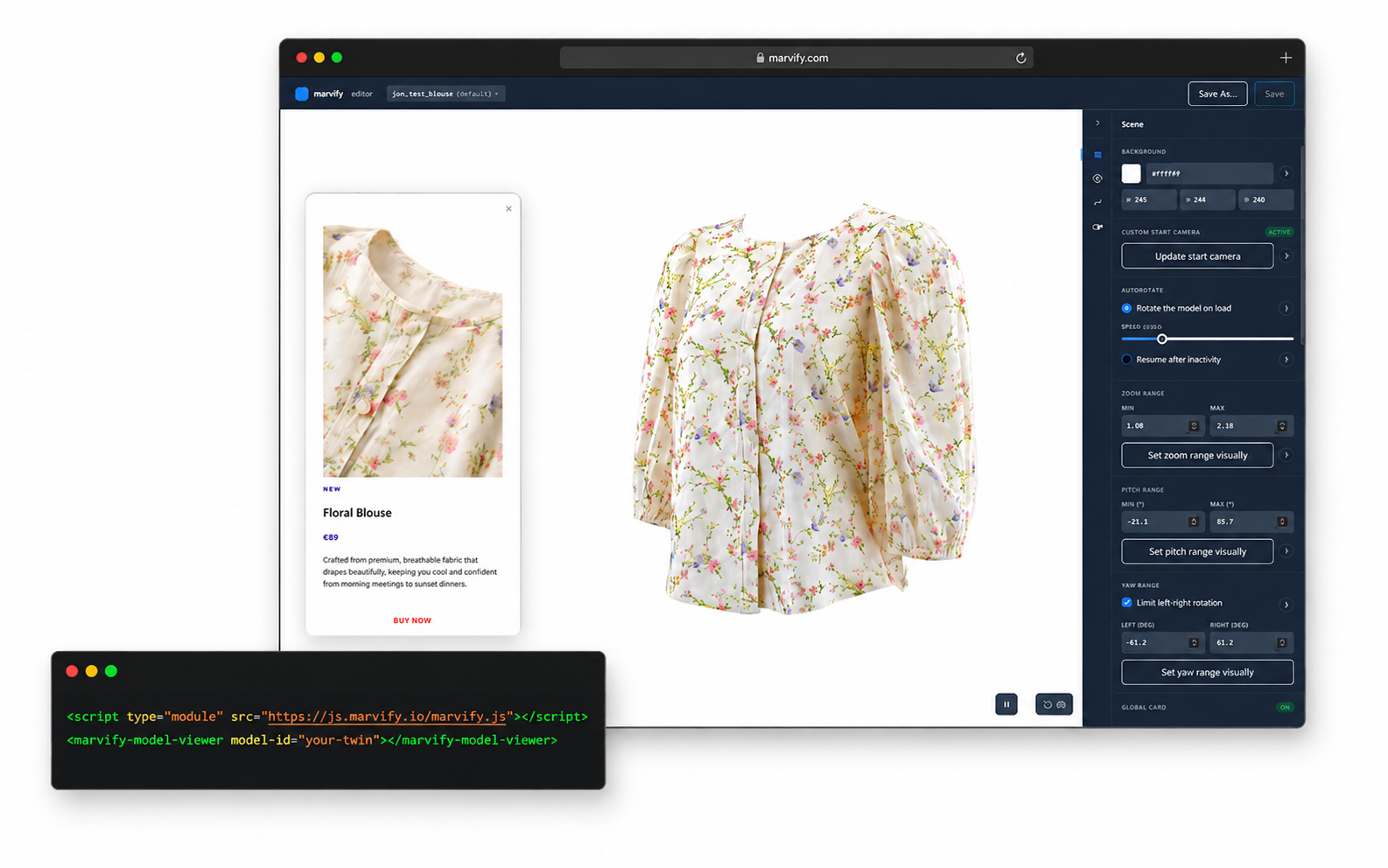This screenshot has width=1388, height=868.
Task: Toggle the Global Card ON switch
Action: pos(1285,707)
